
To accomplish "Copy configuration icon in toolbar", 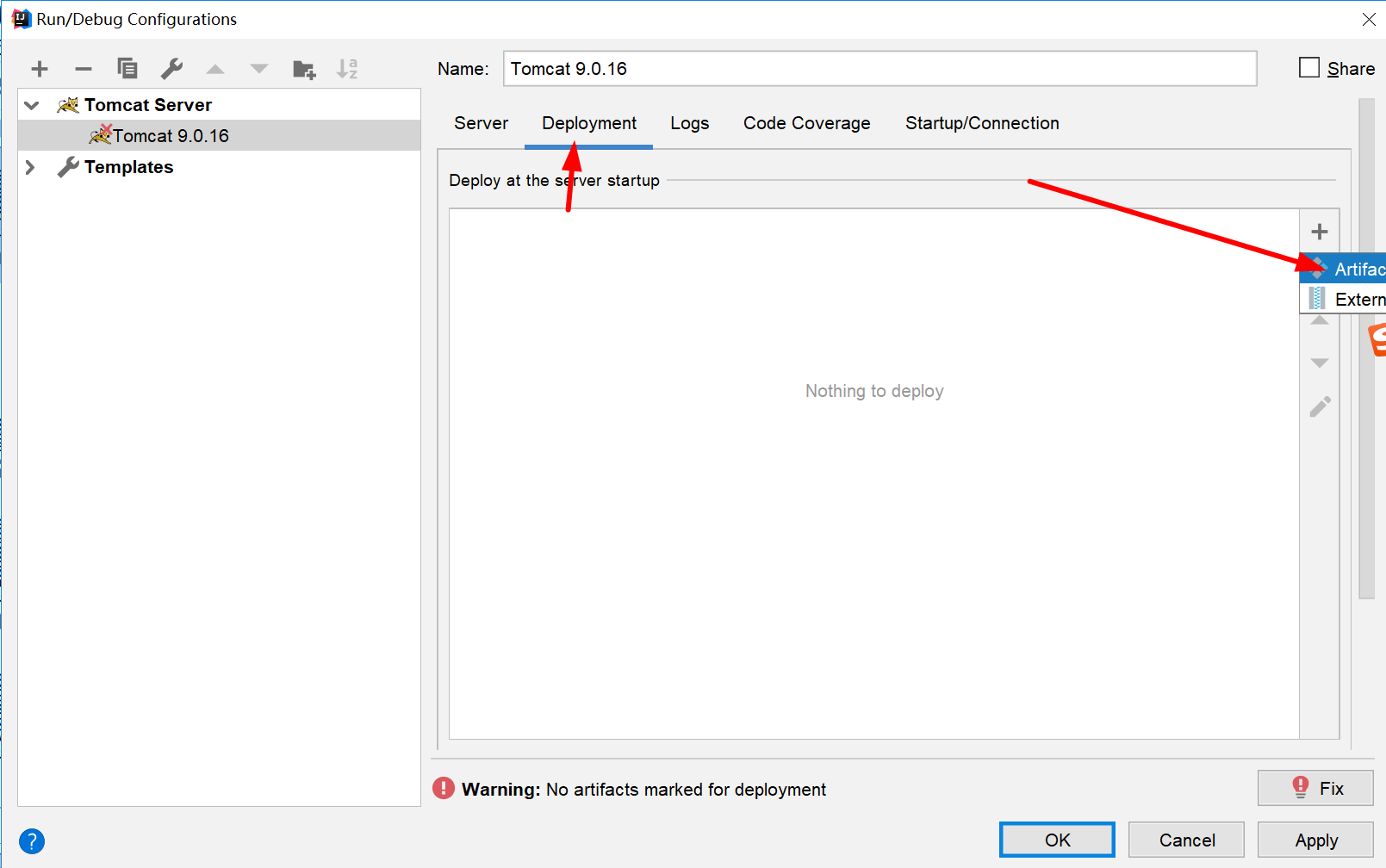I will (x=127, y=69).
